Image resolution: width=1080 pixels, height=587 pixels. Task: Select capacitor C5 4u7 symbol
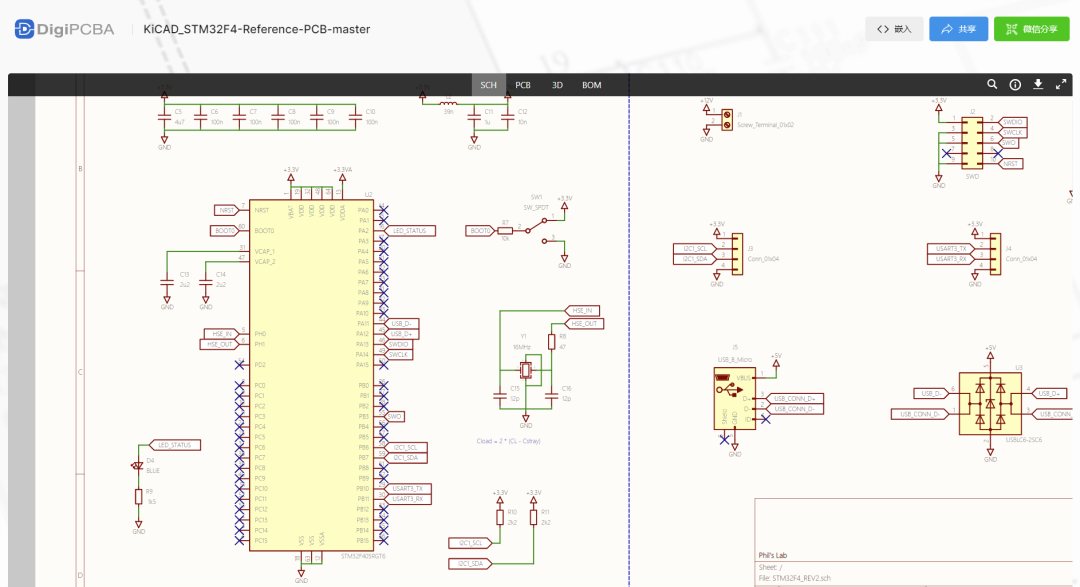(x=164, y=118)
